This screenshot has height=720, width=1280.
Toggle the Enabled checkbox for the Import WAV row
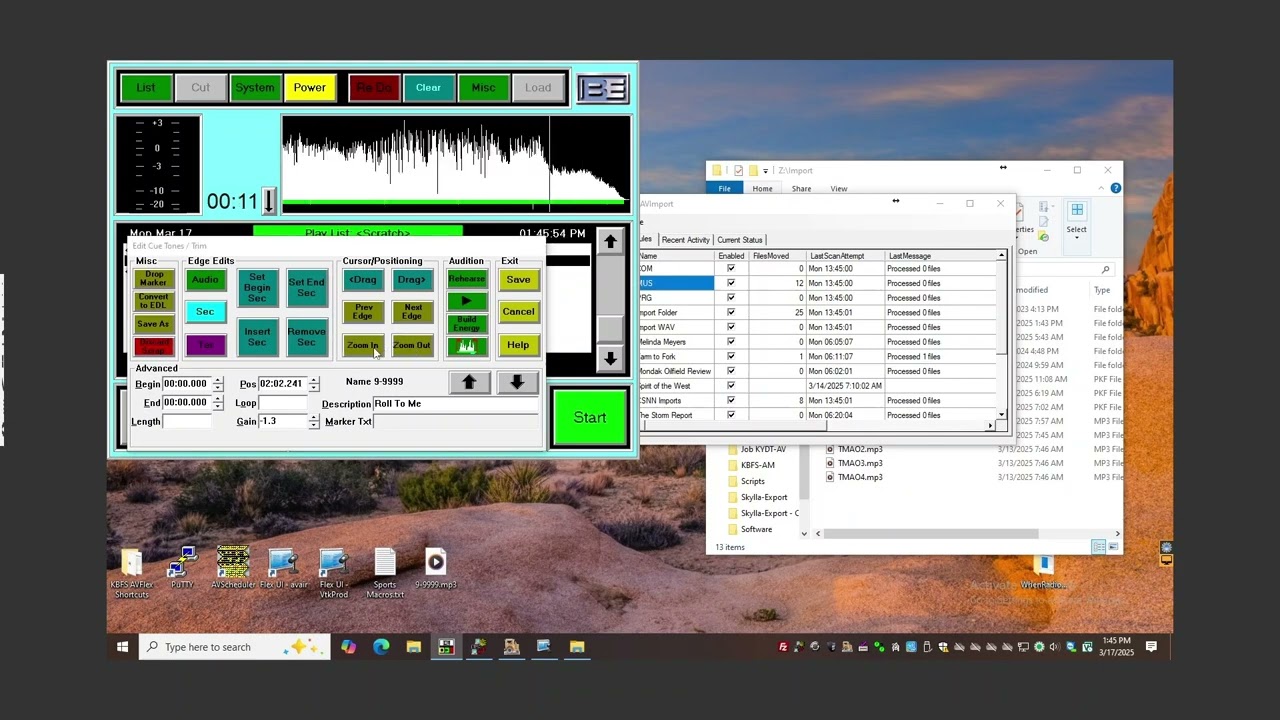[x=731, y=327]
